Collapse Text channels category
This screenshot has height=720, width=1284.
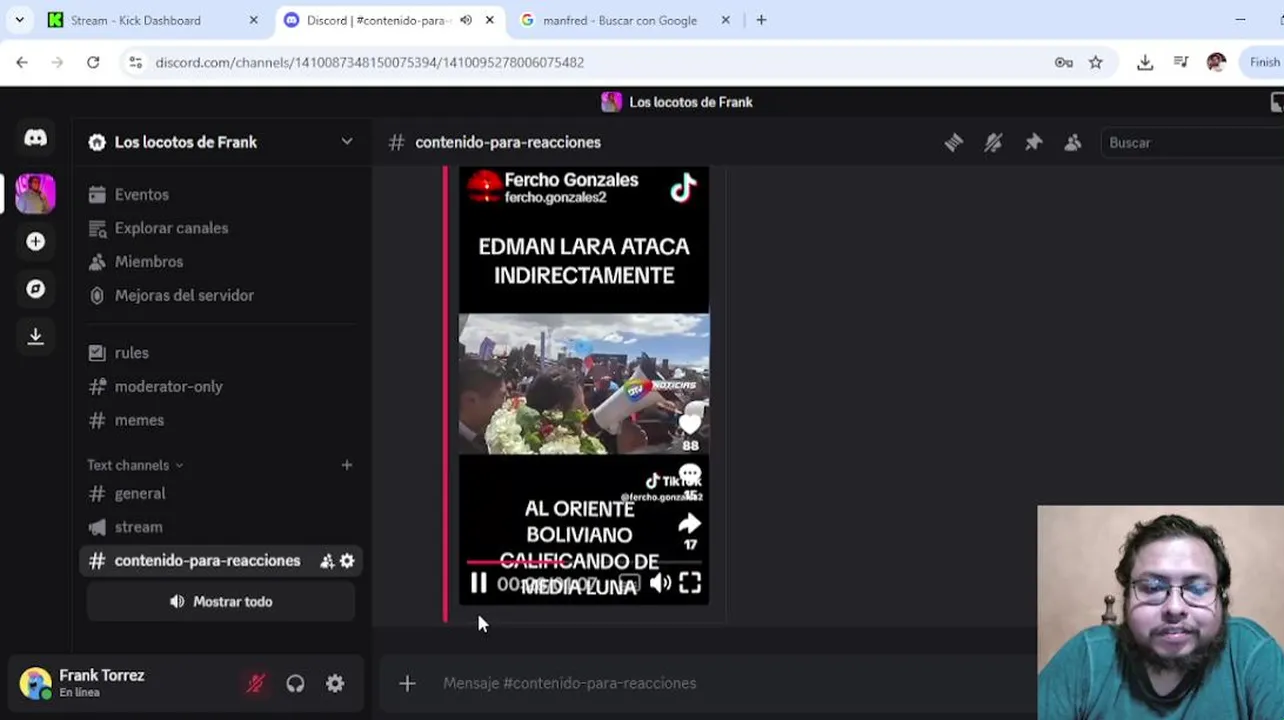coord(135,465)
